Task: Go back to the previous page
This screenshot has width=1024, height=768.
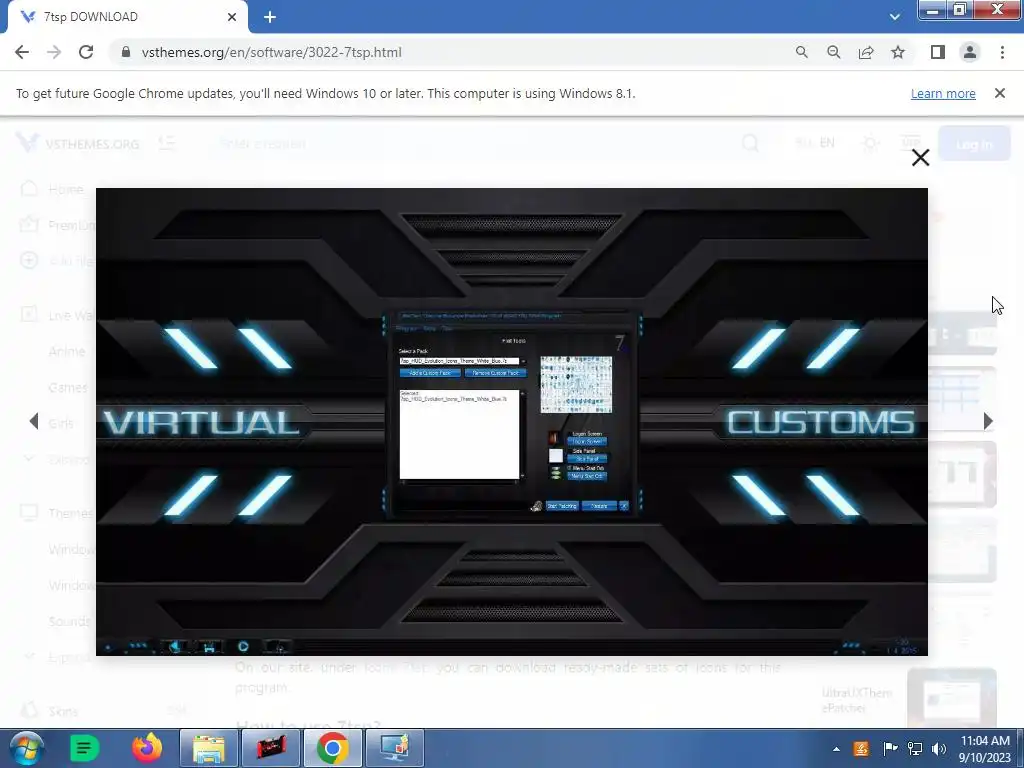Action: tap(22, 52)
